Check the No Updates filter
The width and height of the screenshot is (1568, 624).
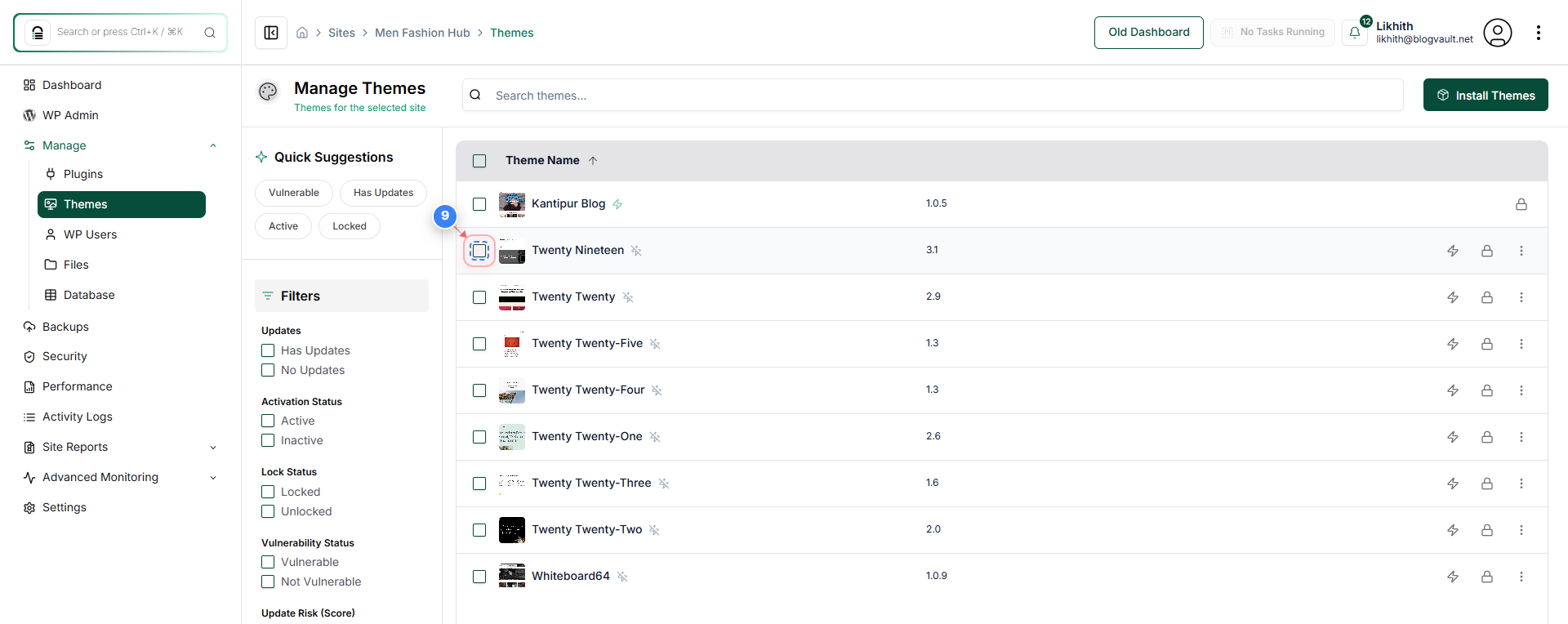click(x=268, y=370)
